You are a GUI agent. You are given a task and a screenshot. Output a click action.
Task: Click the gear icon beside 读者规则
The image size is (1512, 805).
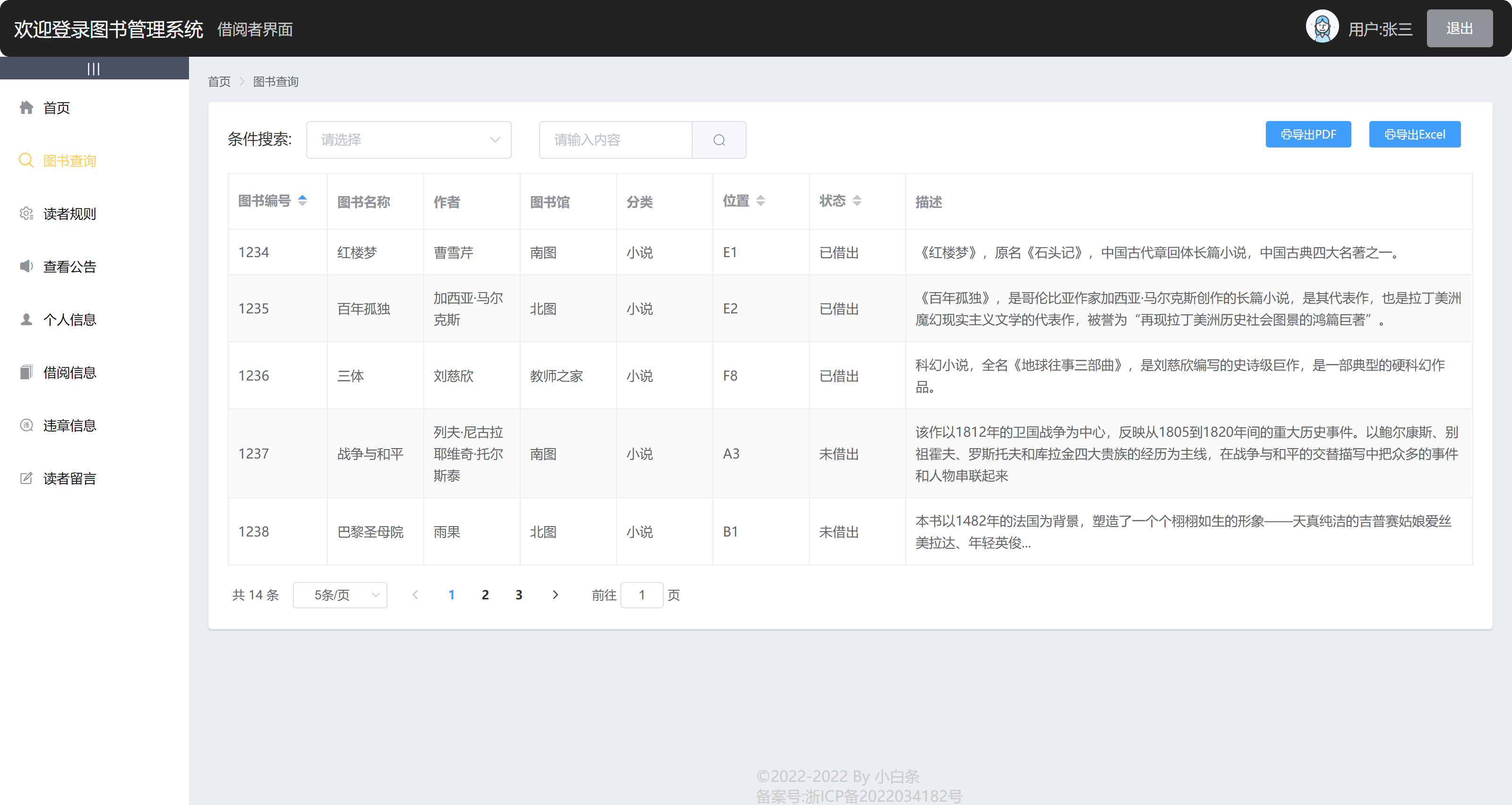coord(26,214)
